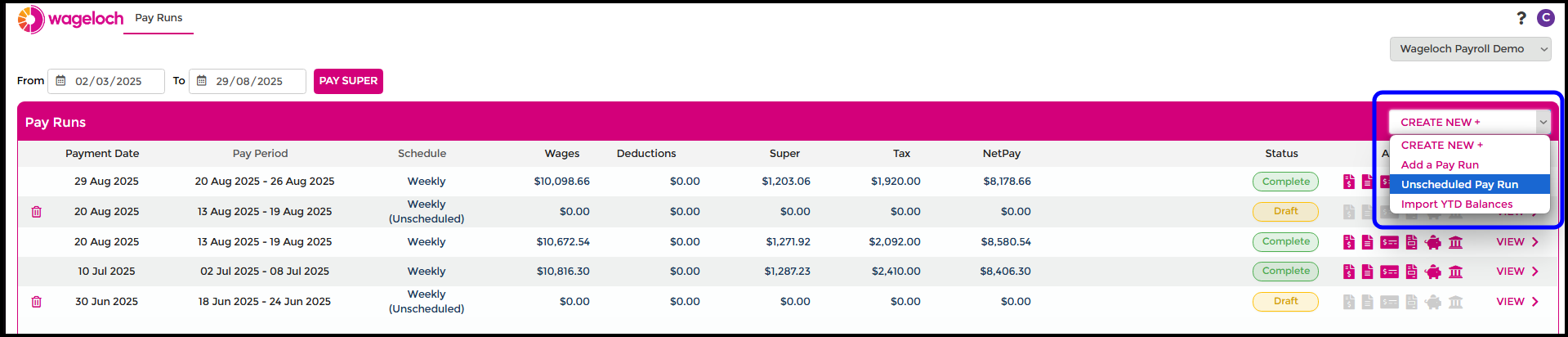
Task: Delete the 20 Aug 2025 draft pay run
Action: 37,212
